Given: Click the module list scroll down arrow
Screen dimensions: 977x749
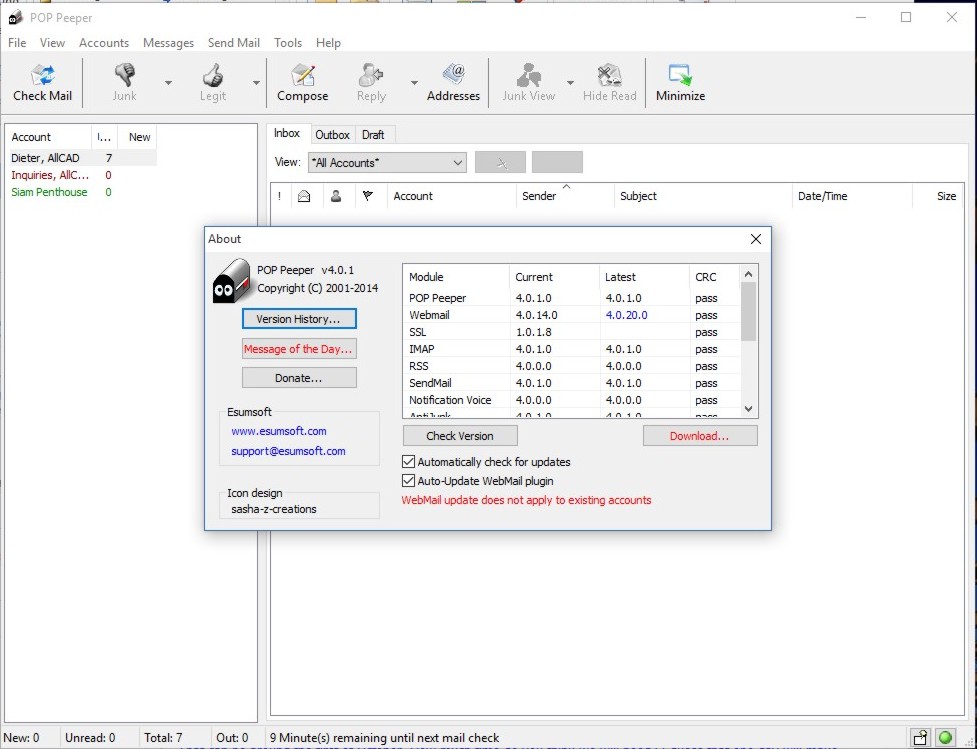Looking at the screenshot, I should 748,409.
